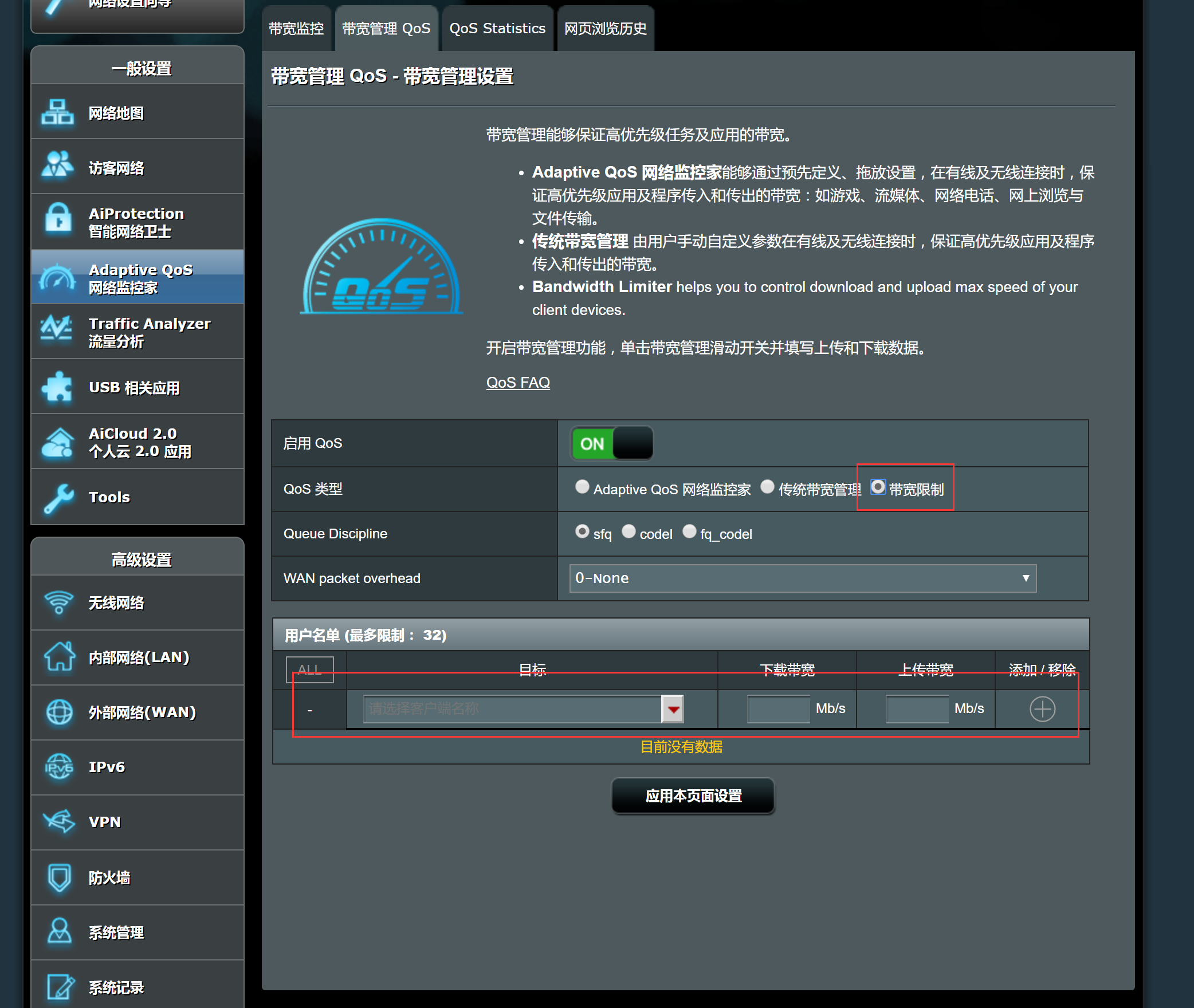This screenshot has width=1194, height=1008.
Task: Open the 防火墙 firewall shield icon
Action: click(59, 876)
